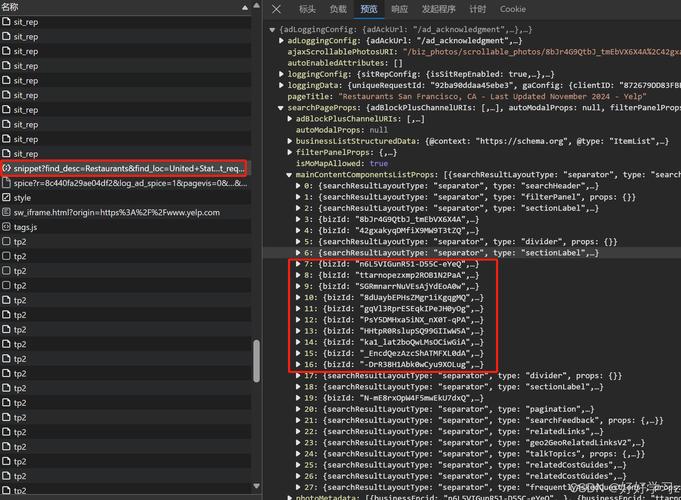Expand item 6 sectionLabel separator

(x=298, y=252)
